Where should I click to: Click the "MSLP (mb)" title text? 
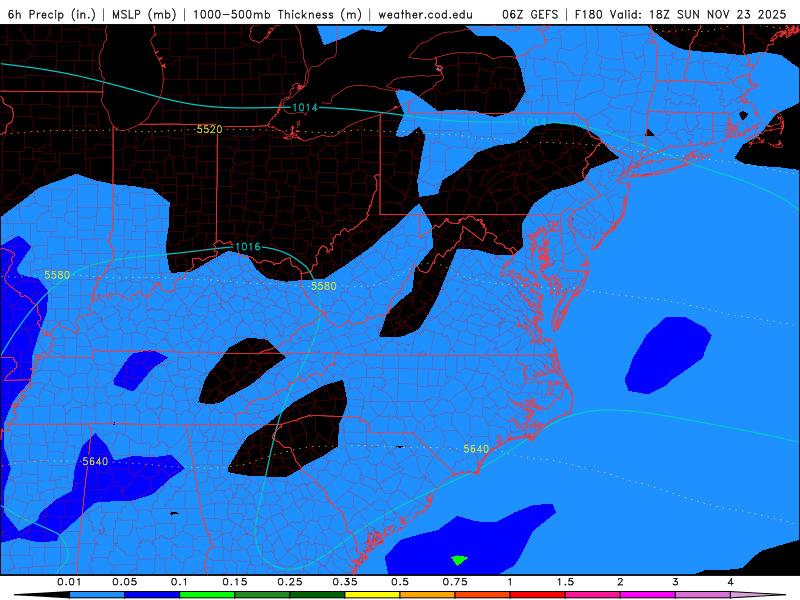point(144,14)
